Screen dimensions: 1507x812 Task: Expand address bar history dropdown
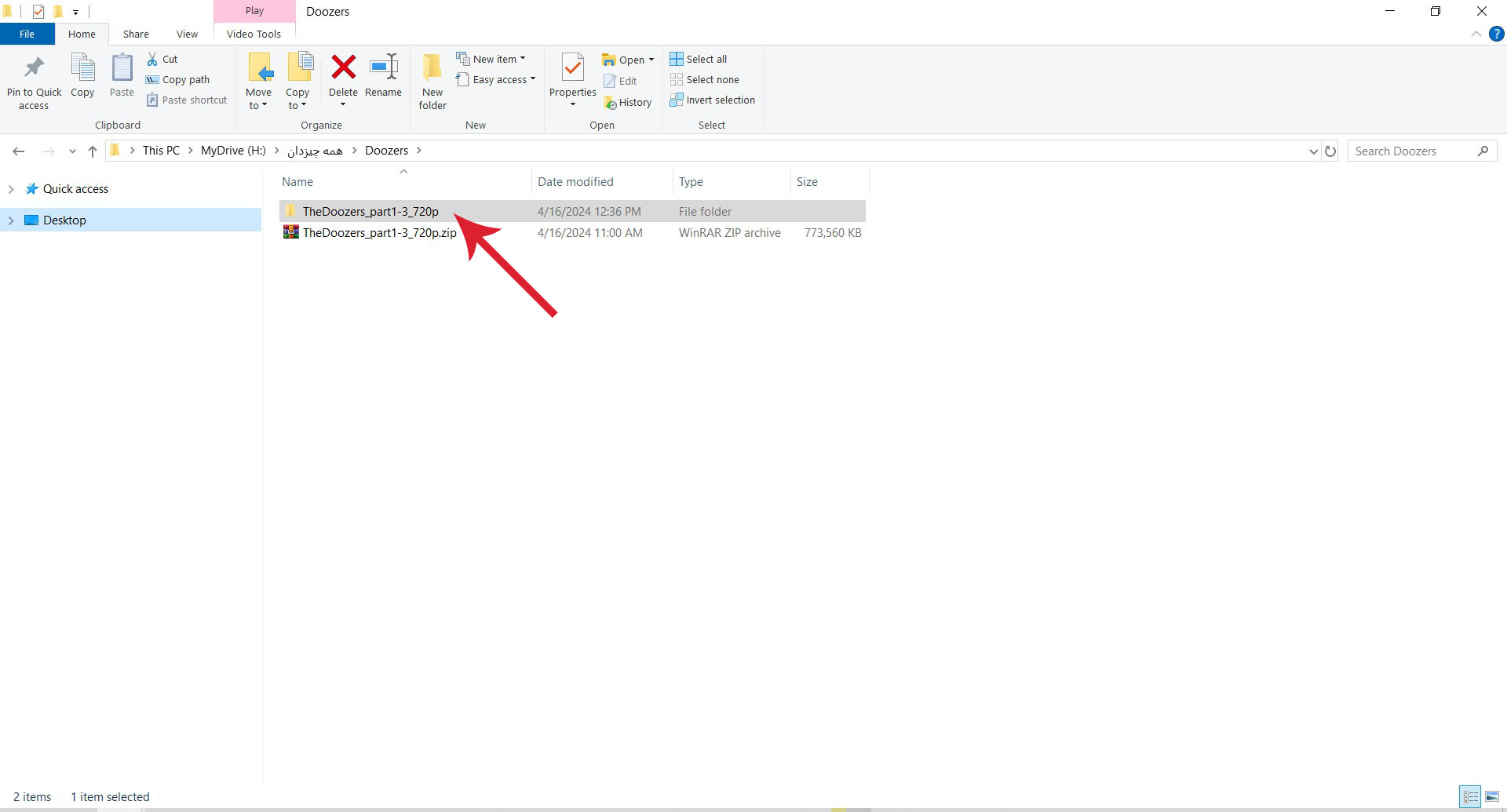[1313, 151]
